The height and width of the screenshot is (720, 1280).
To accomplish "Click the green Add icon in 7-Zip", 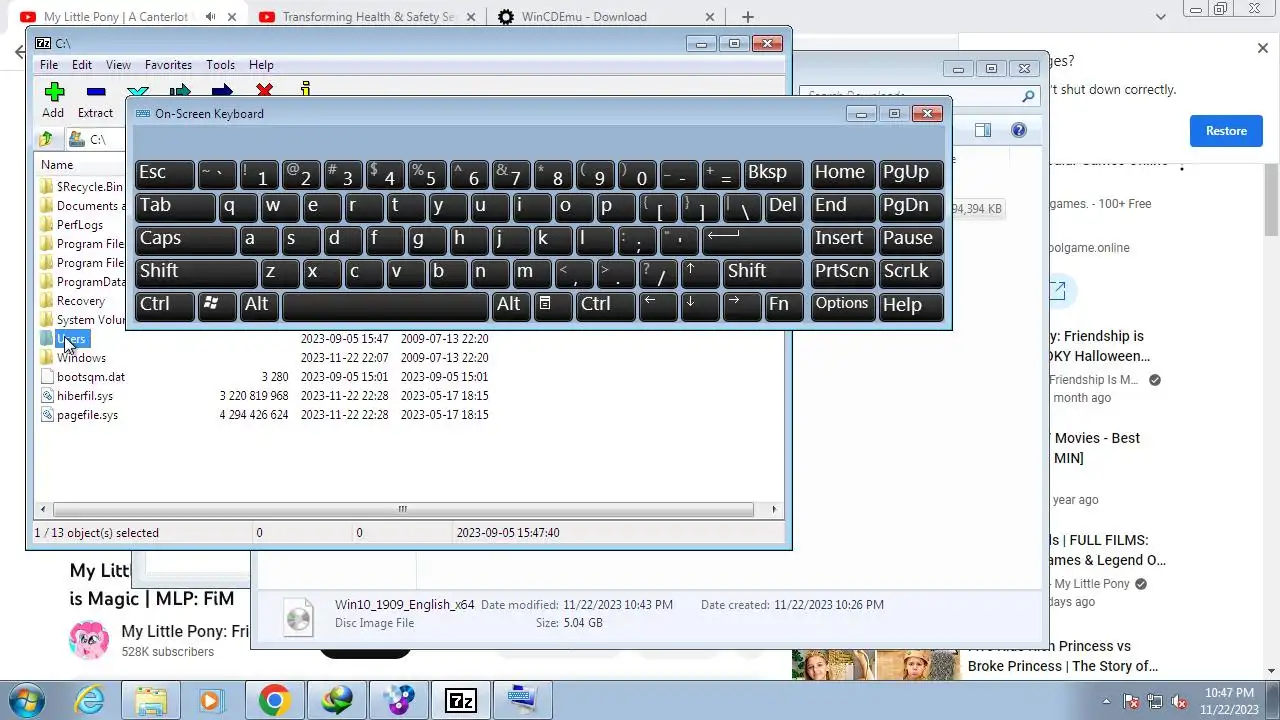I will pos(54,92).
